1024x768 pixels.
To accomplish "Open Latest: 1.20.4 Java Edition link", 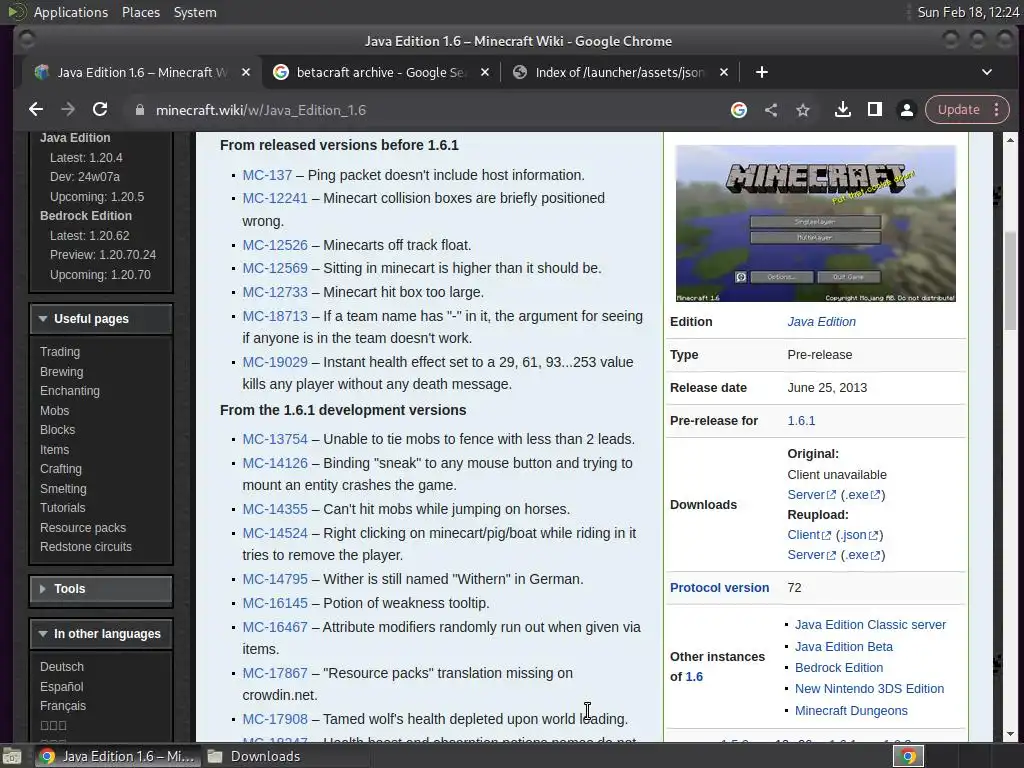I will 86,157.
